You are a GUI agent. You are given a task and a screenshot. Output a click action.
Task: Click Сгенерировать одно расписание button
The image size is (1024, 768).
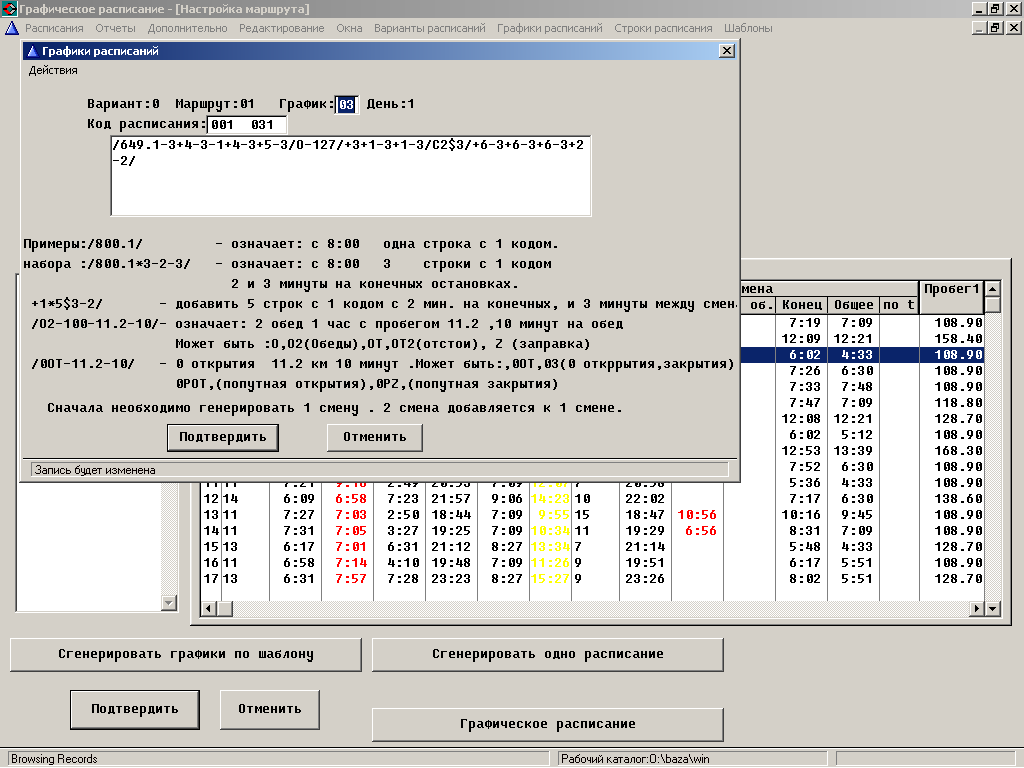547,654
